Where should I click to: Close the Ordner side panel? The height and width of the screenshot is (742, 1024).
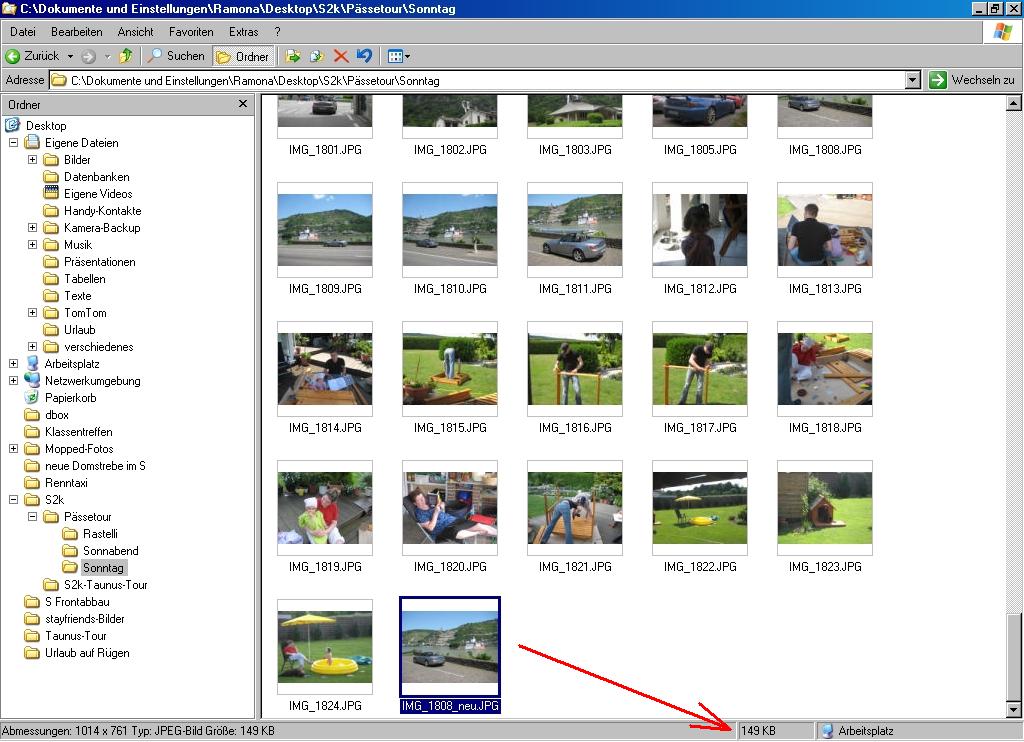pyautogui.click(x=243, y=104)
